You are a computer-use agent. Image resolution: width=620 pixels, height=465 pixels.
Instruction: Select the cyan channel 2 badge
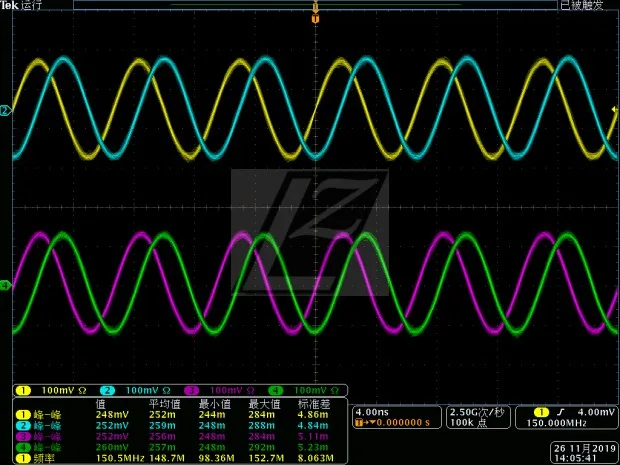point(108,391)
